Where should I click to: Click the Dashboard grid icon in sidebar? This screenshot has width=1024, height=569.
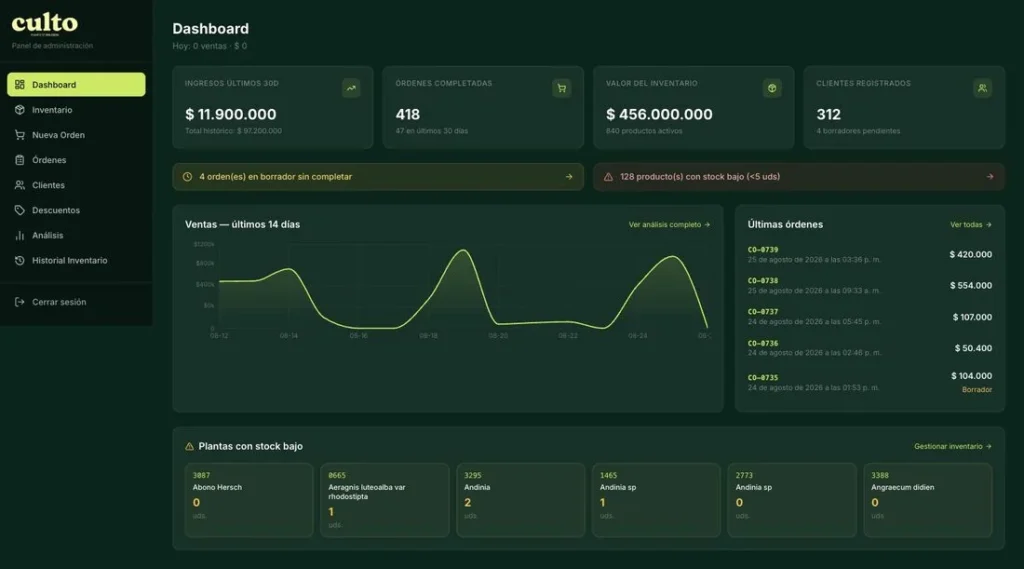(x=20, y=85)
